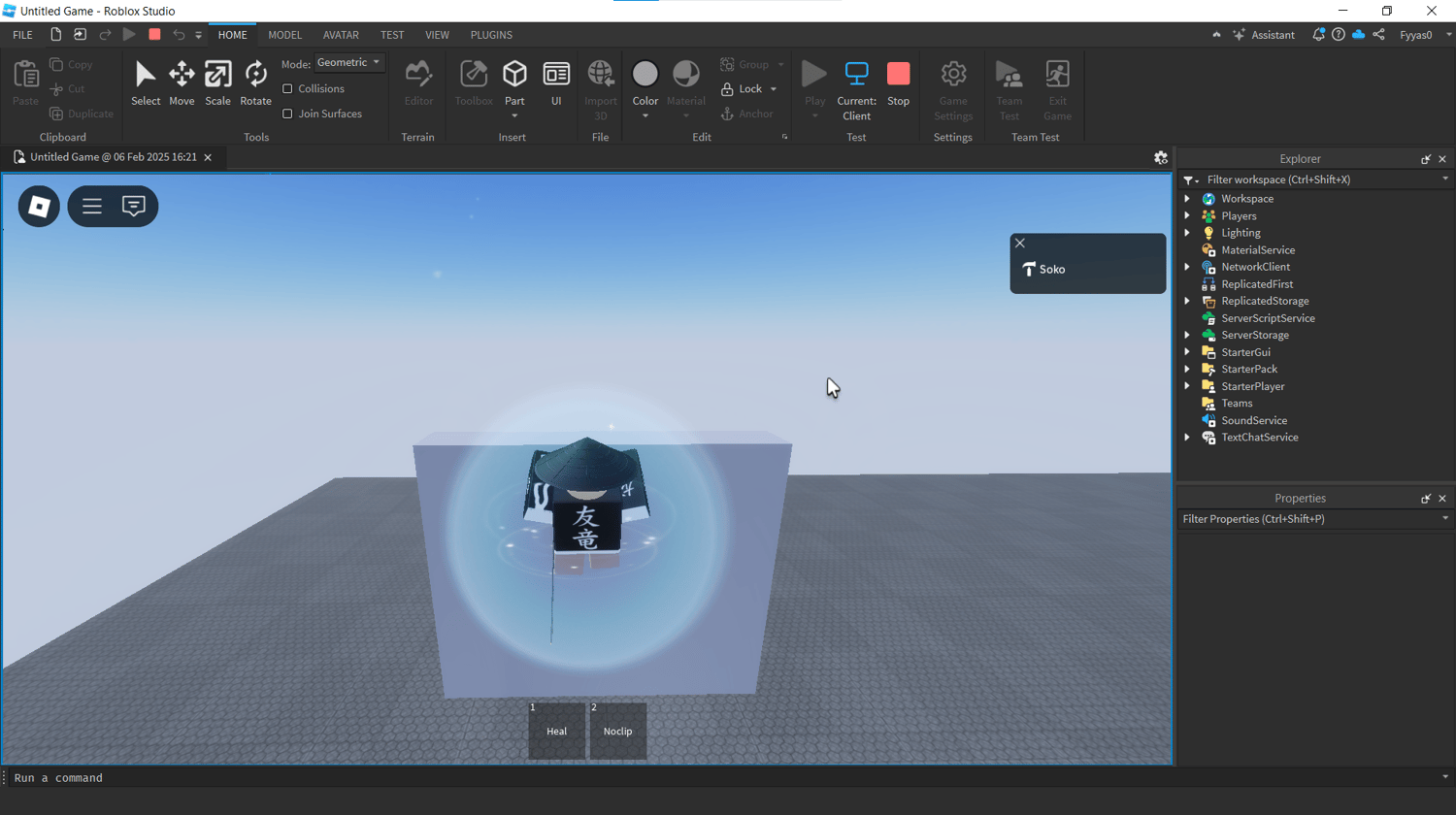Image resolution: width=1456 pixels, height=815 pixels.
Task: Open the Roblox menu button in viewport
Action: [x=39, y=206]
